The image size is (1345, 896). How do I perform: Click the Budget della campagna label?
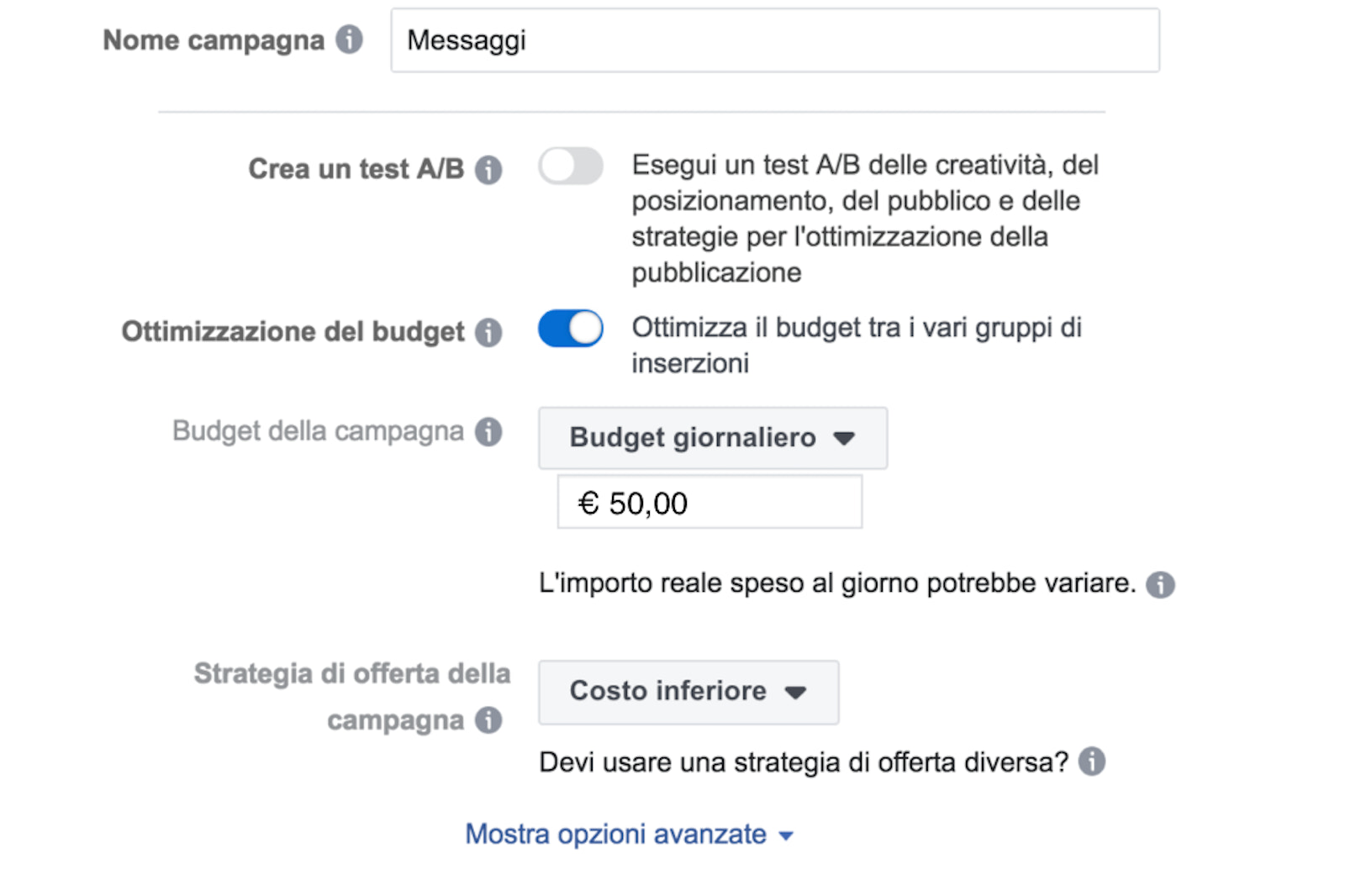tap(323, 430)
